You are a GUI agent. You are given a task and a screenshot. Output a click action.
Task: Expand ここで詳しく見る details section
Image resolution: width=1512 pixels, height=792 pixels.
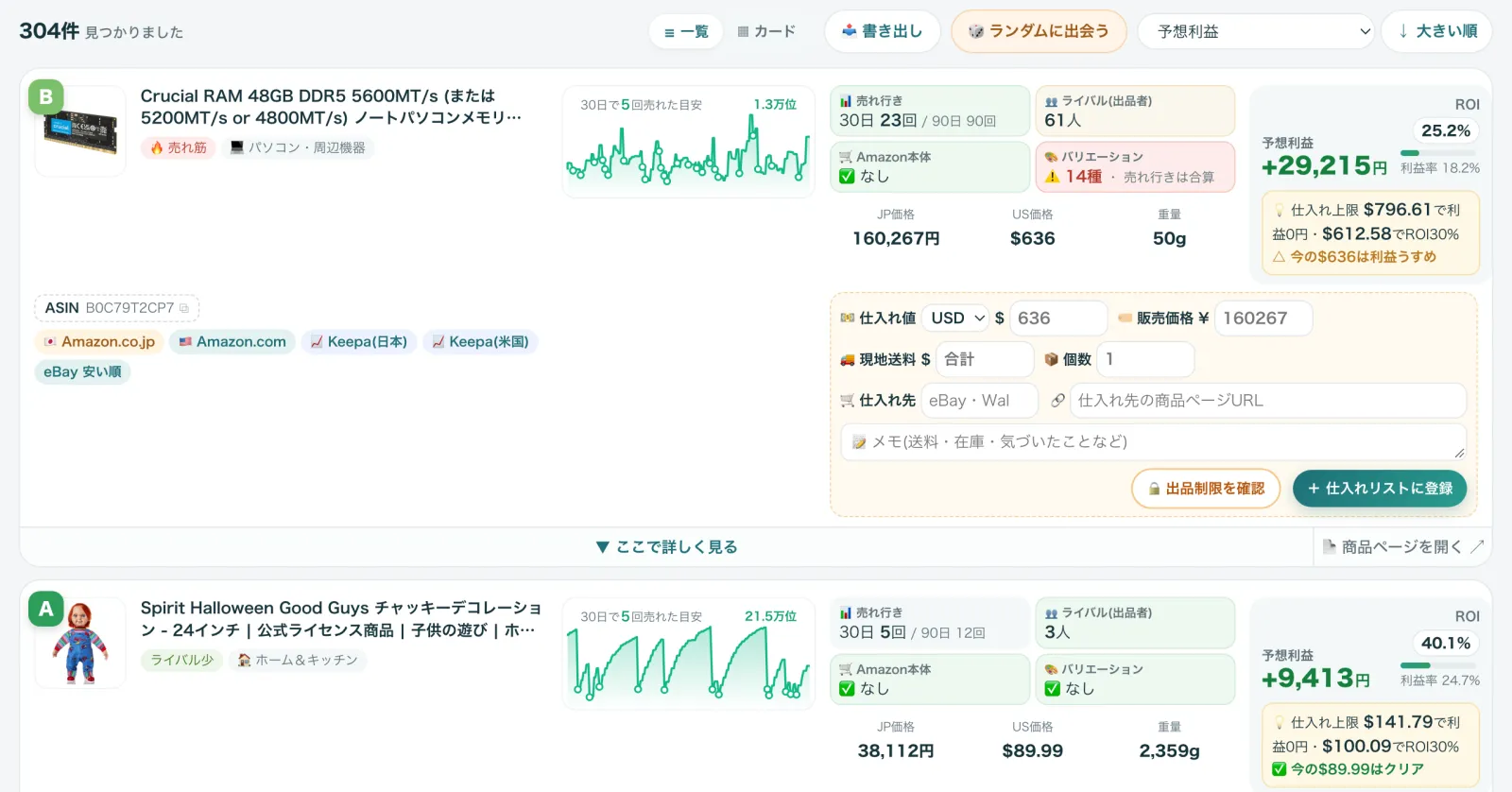(x=667, y=546)
